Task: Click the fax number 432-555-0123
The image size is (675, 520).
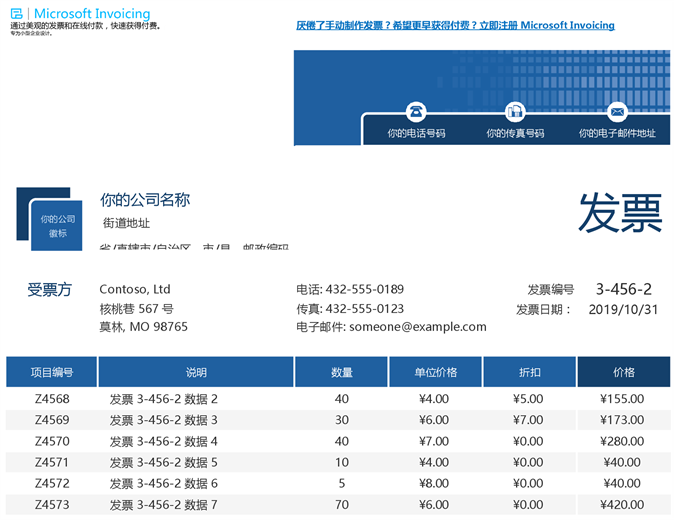Action: click(365, 309)
